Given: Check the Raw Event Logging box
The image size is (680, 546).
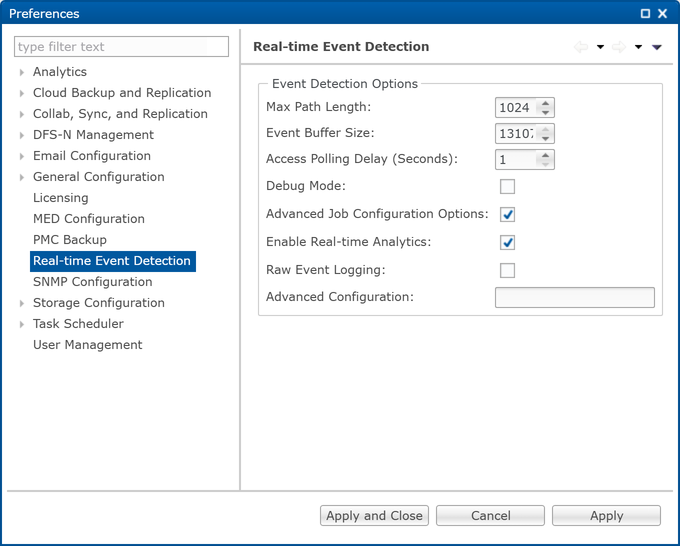Looking at the screenshot, I should (x=507, y=270).
